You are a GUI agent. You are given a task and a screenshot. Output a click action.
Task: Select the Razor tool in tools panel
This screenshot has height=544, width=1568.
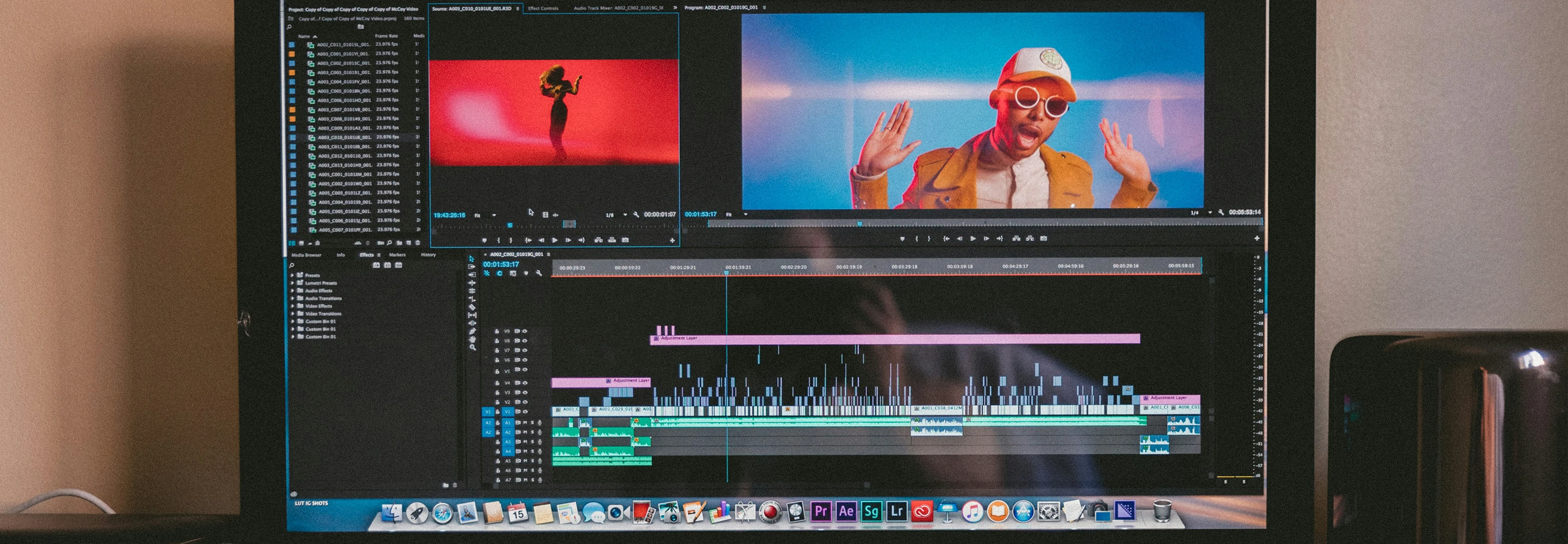click(473, 307)
